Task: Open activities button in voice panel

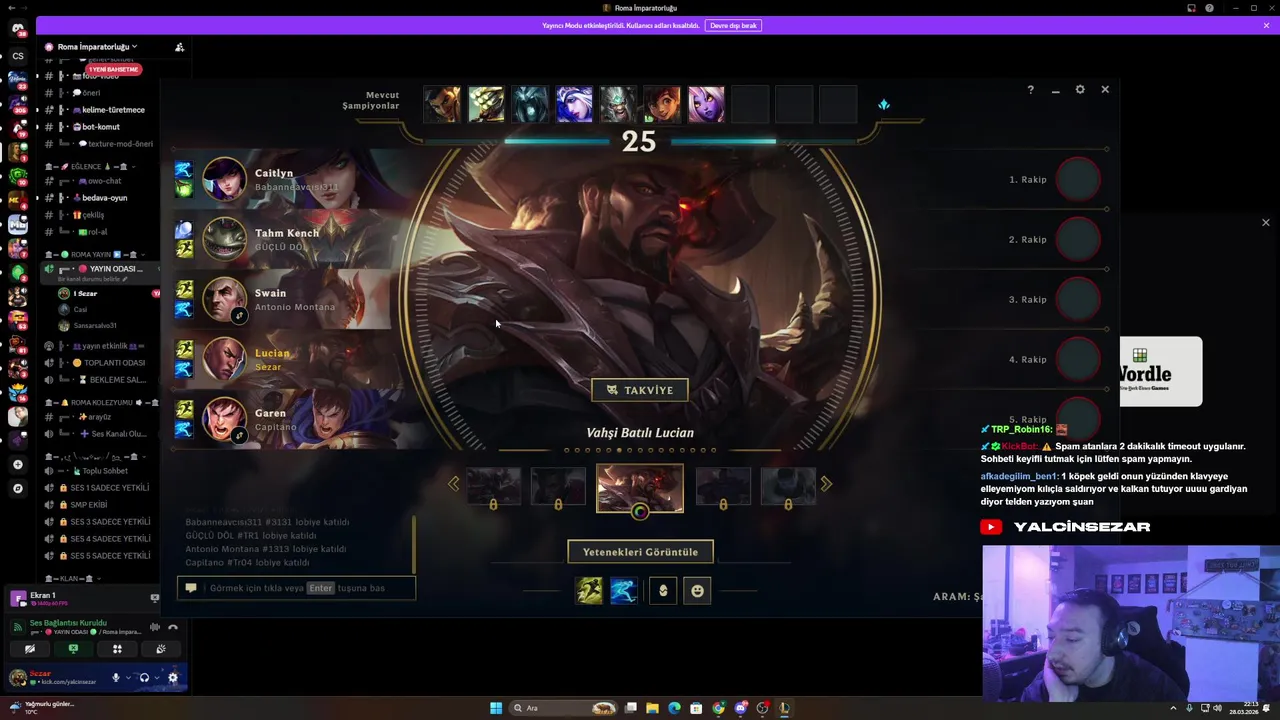Action: pyautogui.click(x=117, y=649)
